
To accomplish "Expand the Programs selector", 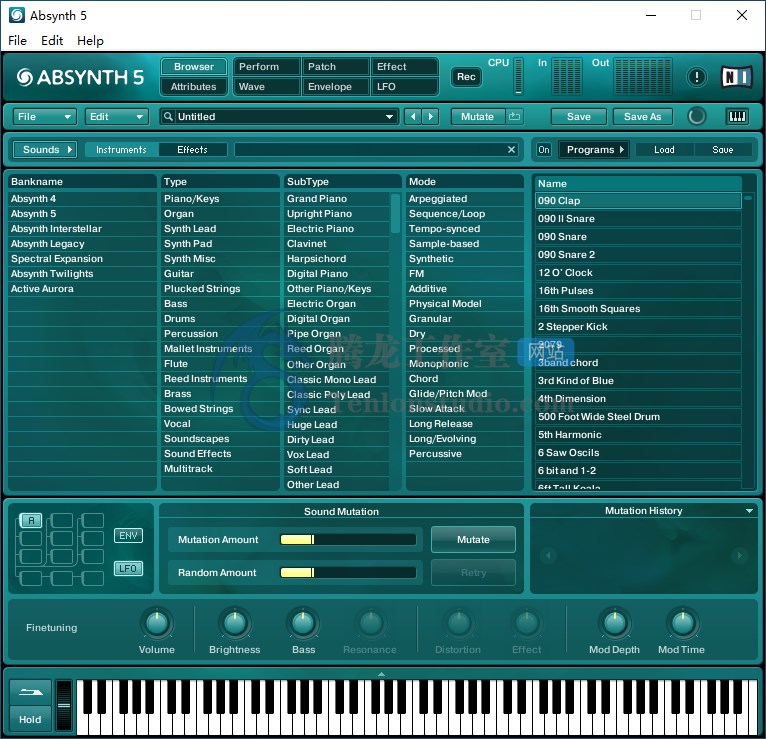I will pyautogui.click(x=594, y=149).
